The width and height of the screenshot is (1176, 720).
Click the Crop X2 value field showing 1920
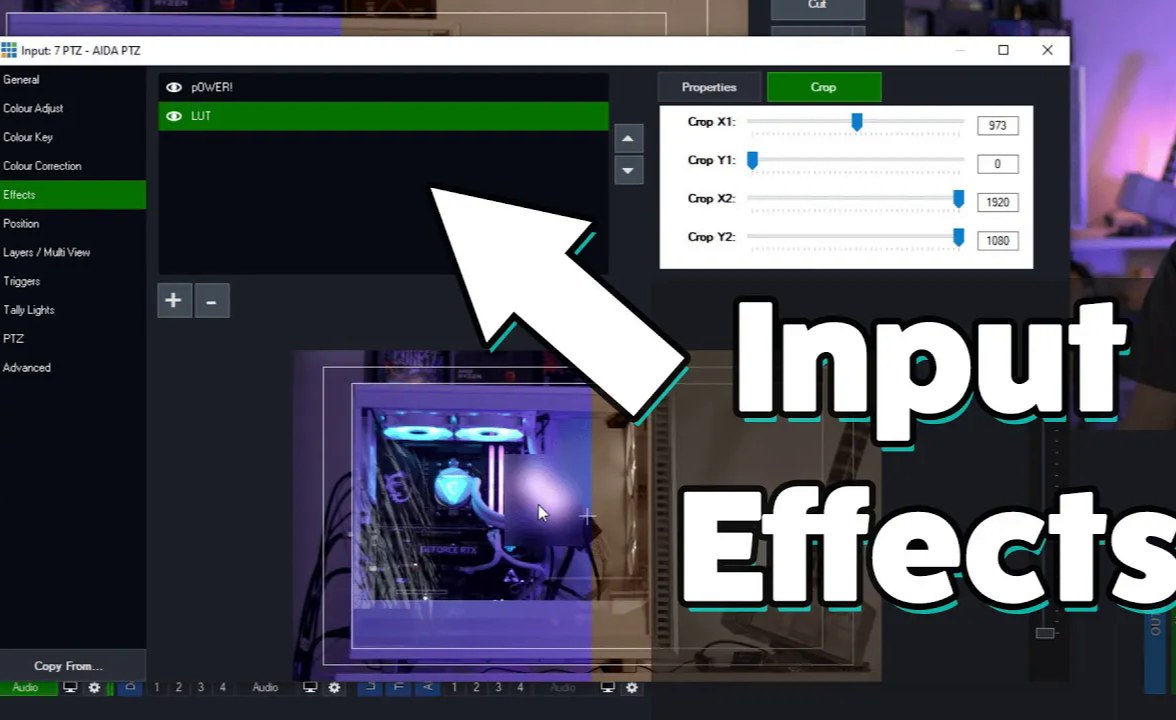pos(998,202)
